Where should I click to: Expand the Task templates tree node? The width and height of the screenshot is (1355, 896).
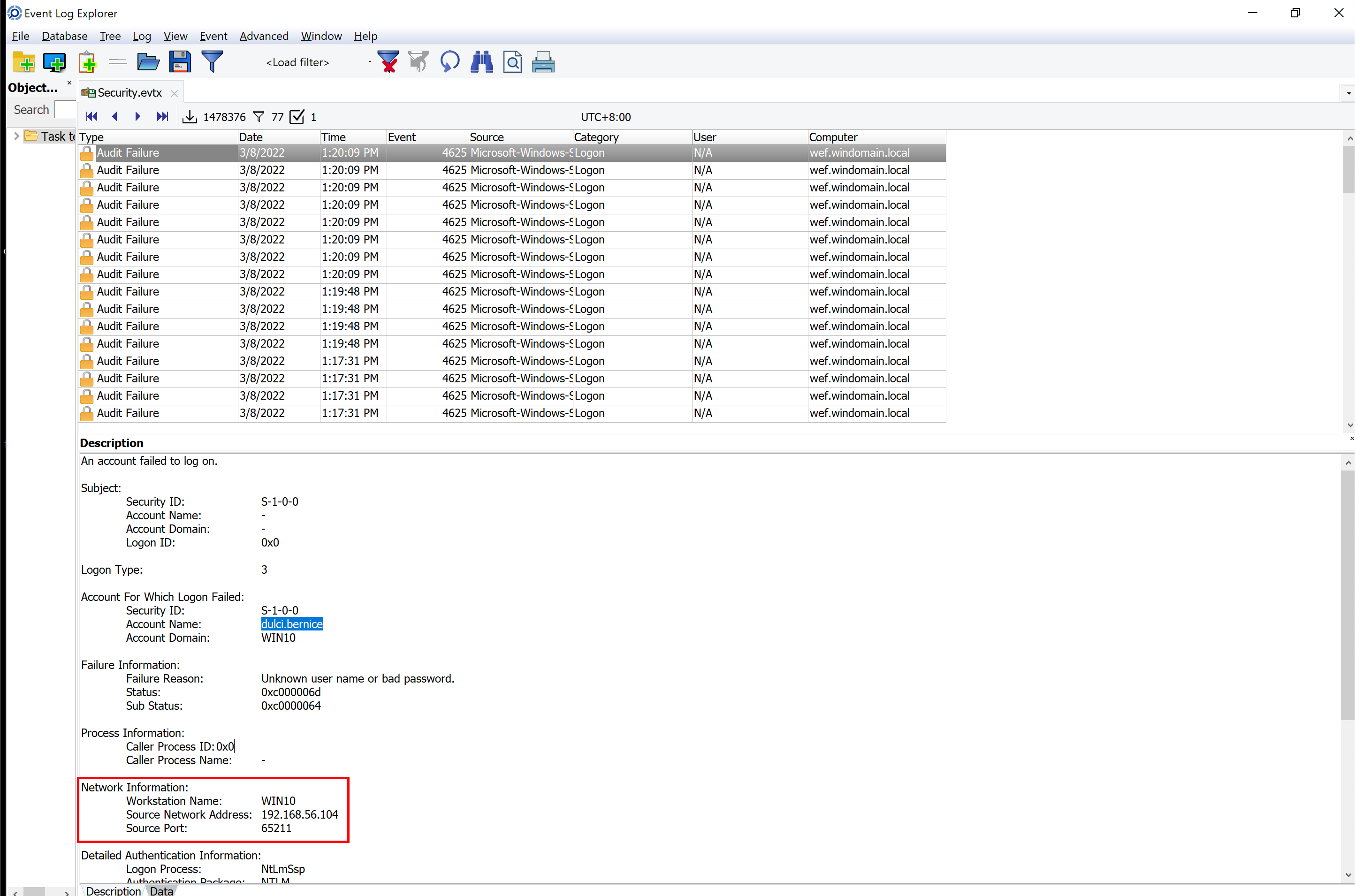click(16, 136)
